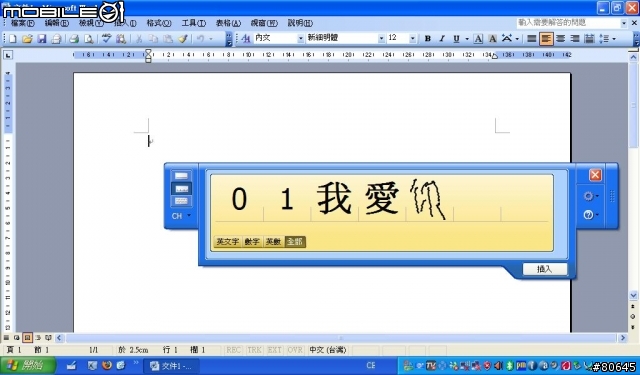The height and width of the screenshot is (375, 640).
Task: Toggle italic formatting
Action: 442,39
